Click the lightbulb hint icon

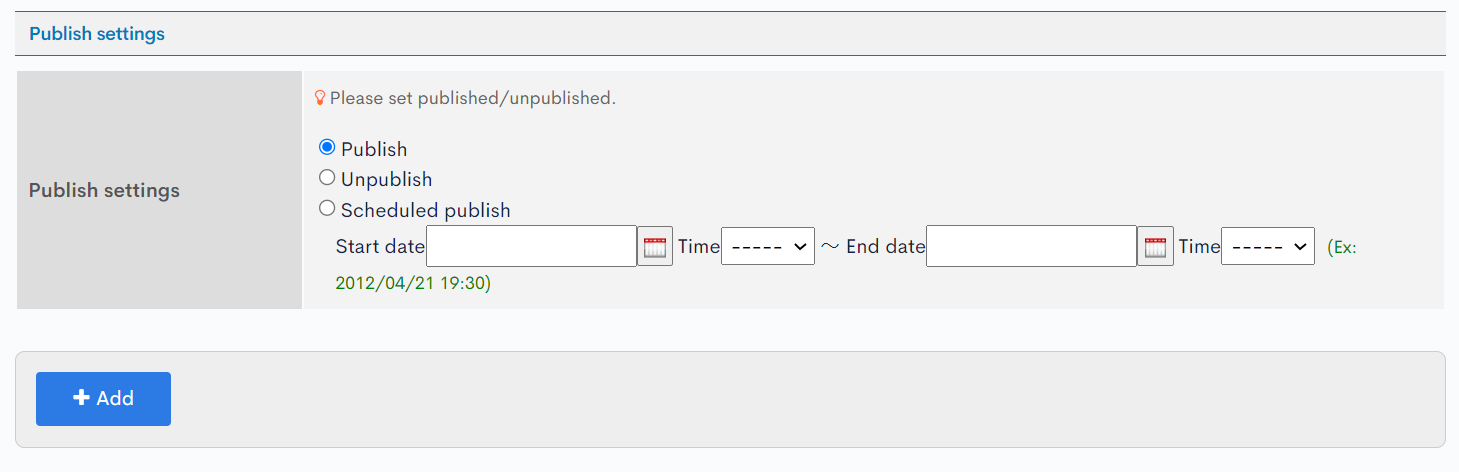(x=320, y=98)
